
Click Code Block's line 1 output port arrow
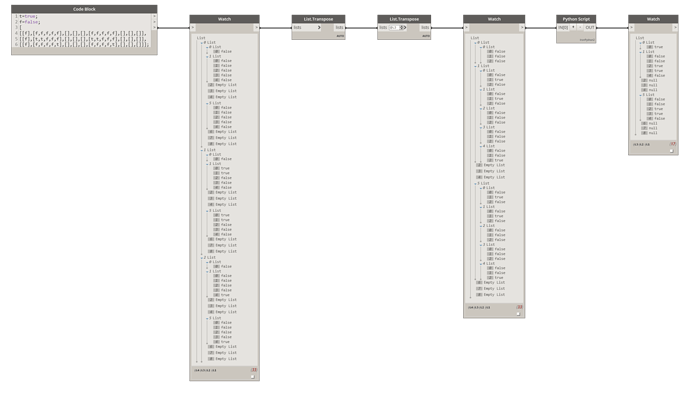click(154, 16)
